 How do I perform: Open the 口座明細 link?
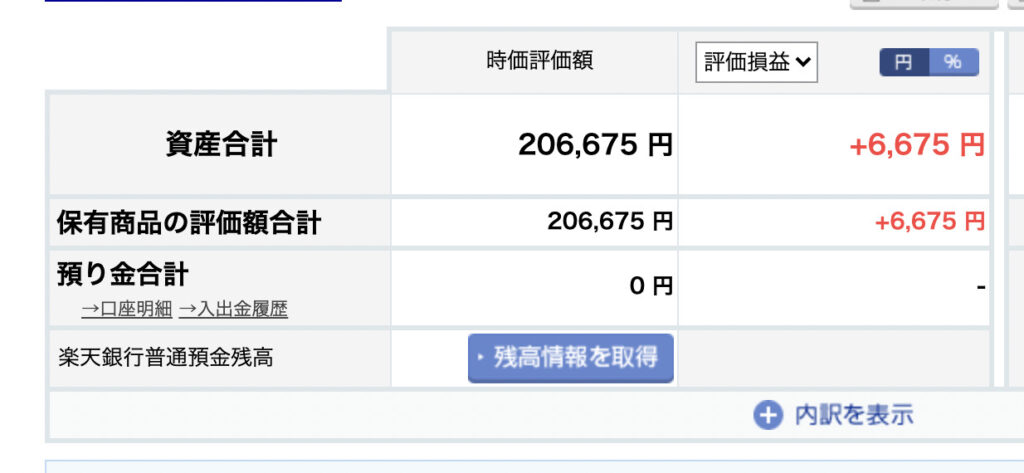point(127,309)
